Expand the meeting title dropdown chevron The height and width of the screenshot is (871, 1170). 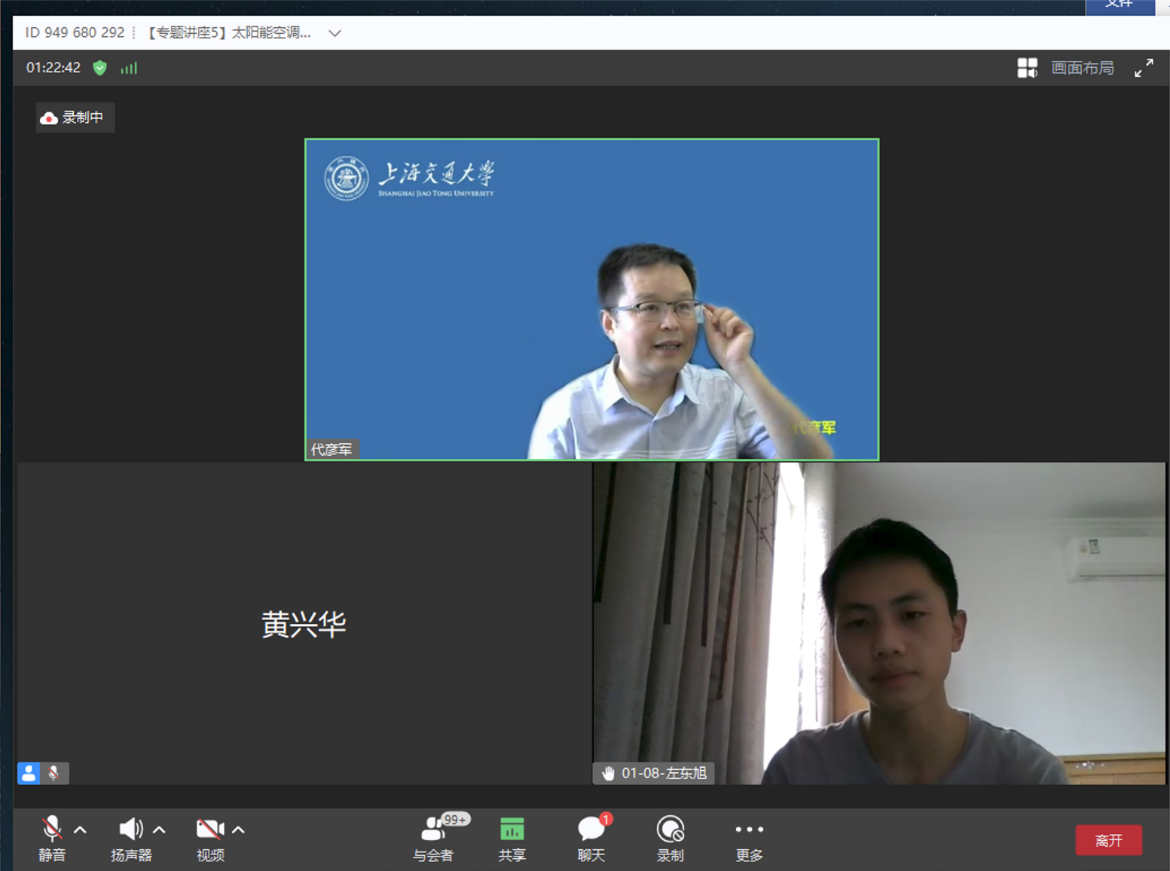pyautogui.click(x=335, y=33)
